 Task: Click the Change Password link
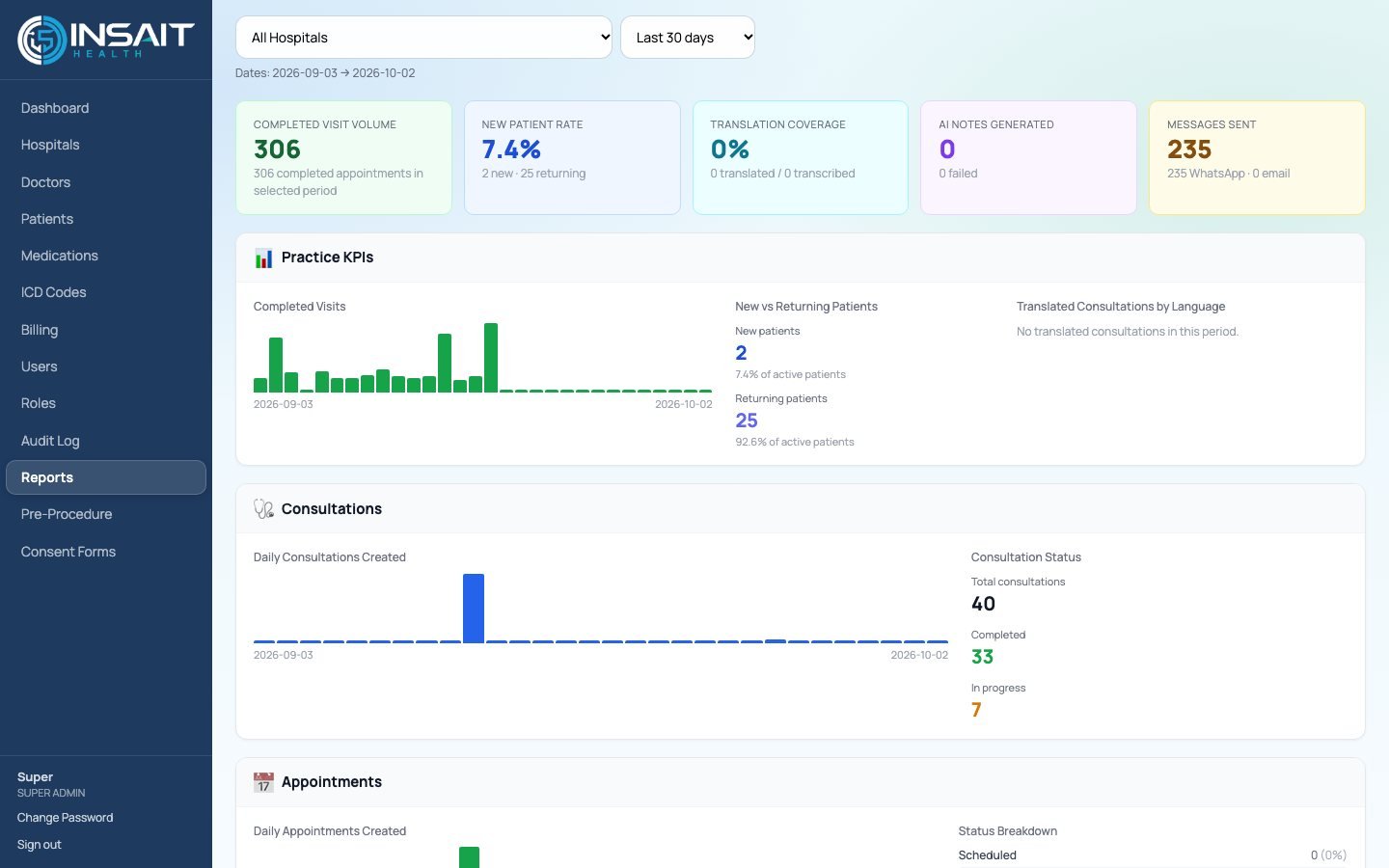pyautogui.click(x=65, y=818)
